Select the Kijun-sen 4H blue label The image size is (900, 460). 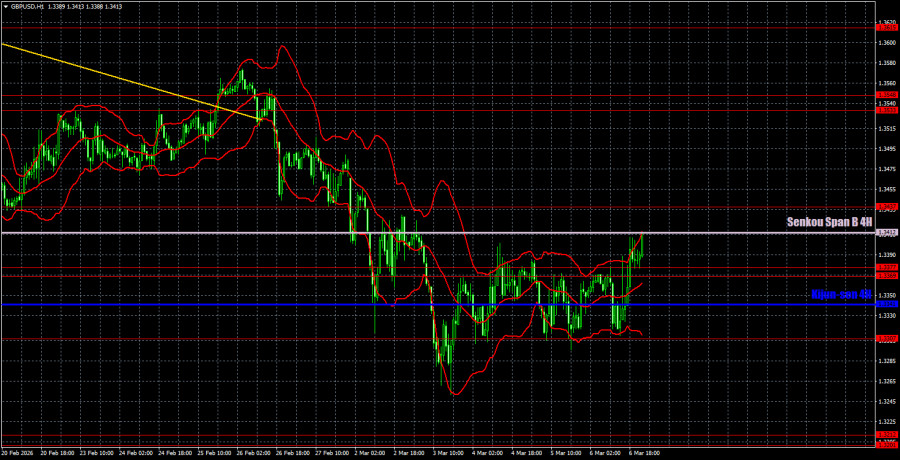coord(840,295)
